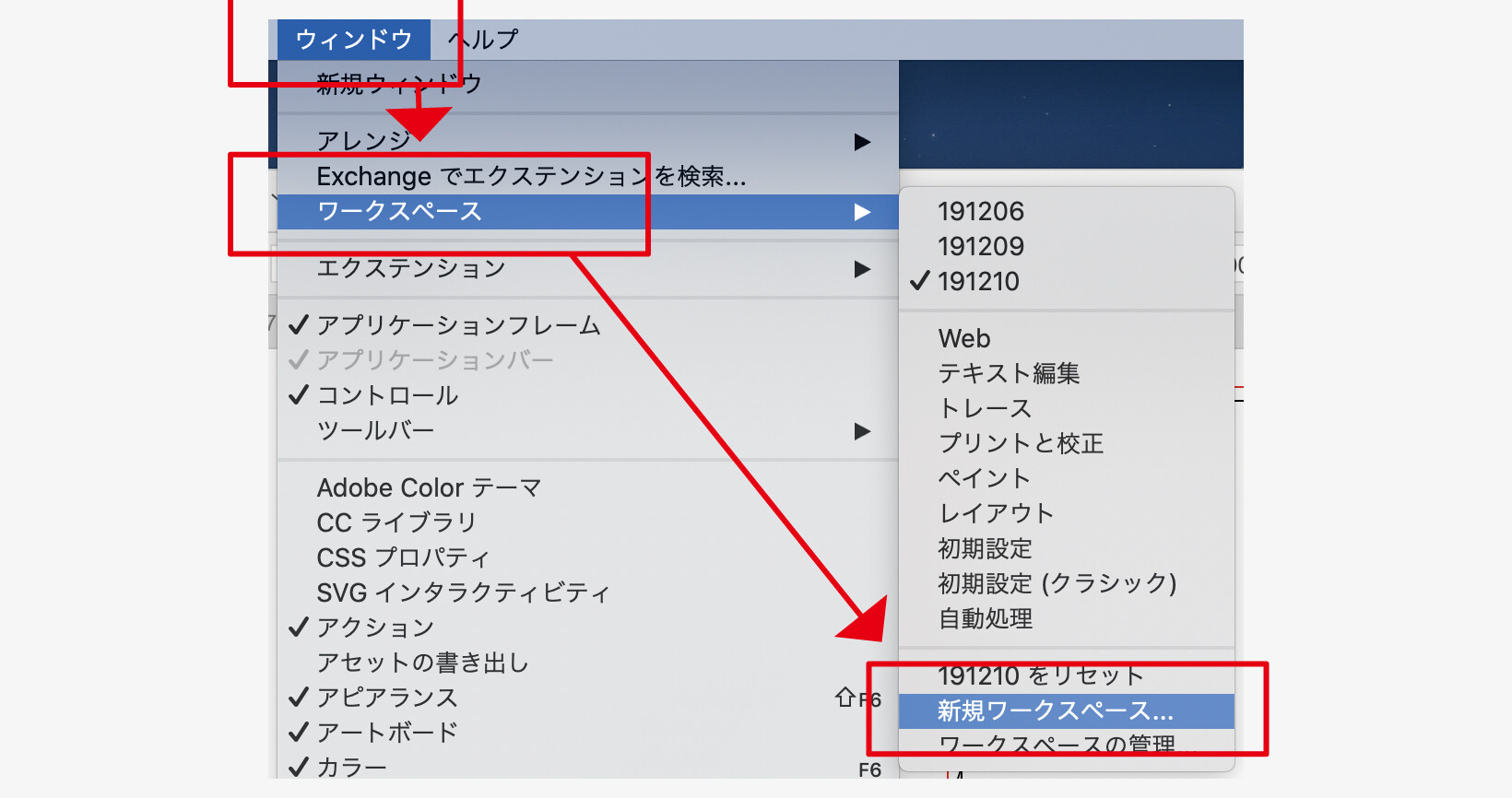
Task: Toggle the アートボード panel visibility
Action: point(387,733)
